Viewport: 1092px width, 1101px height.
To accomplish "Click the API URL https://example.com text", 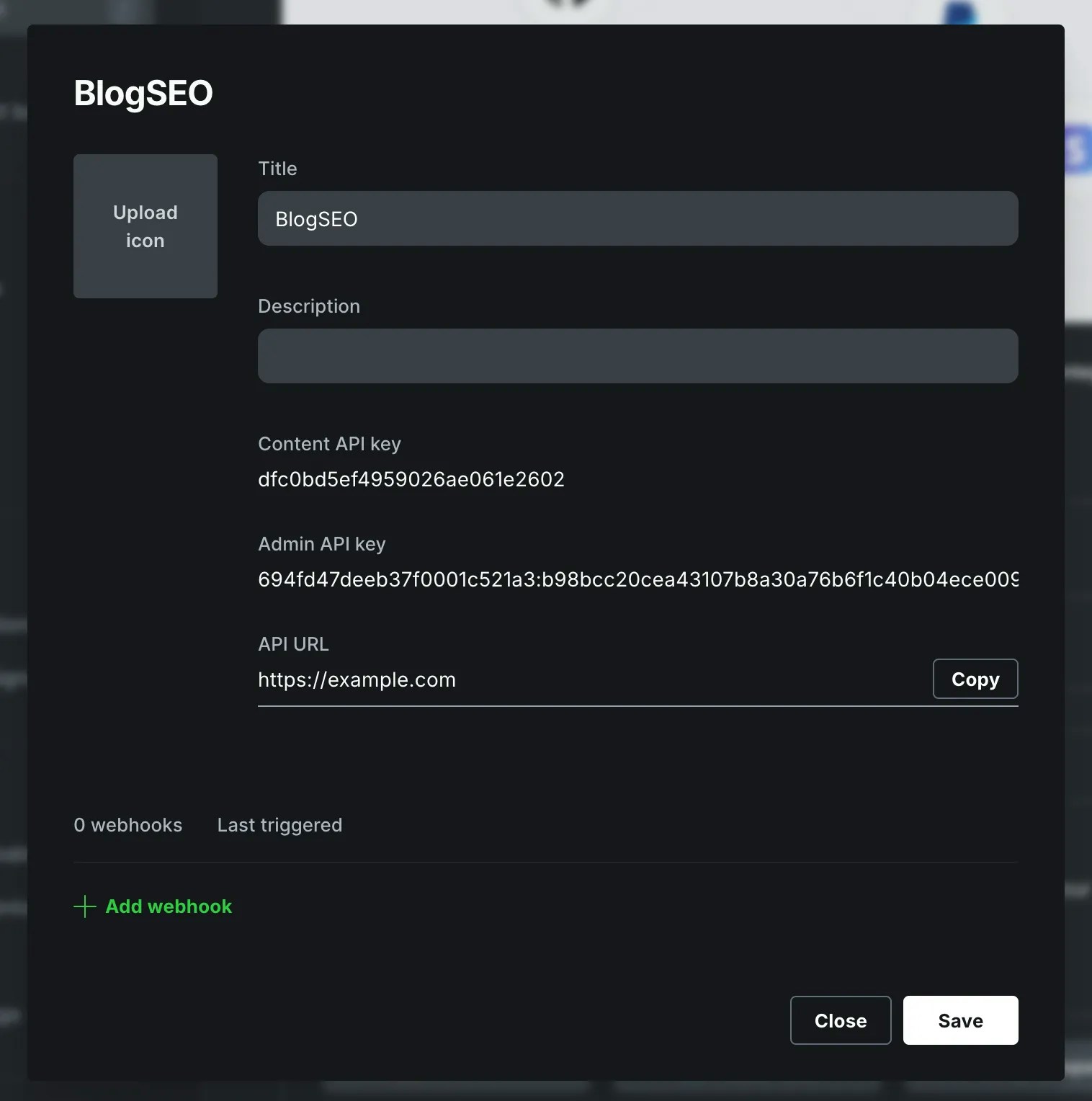I will (357, 679).
